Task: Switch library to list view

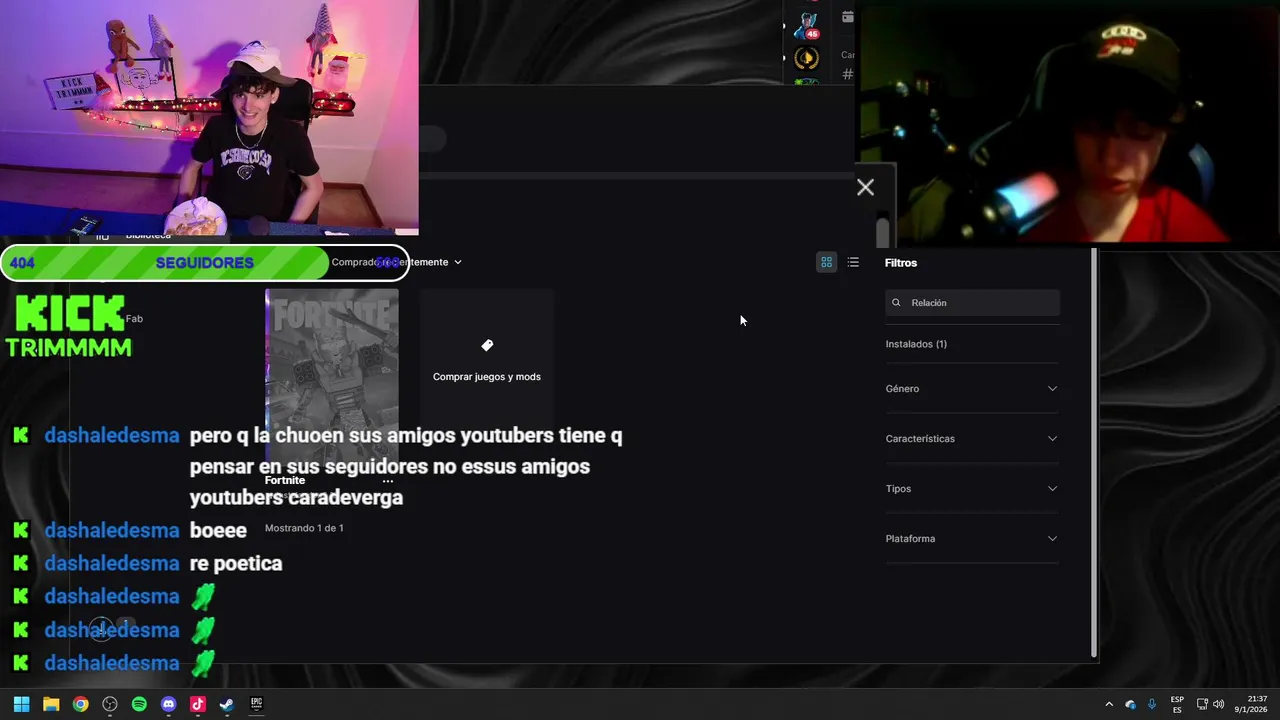Action: click(853, 262)
